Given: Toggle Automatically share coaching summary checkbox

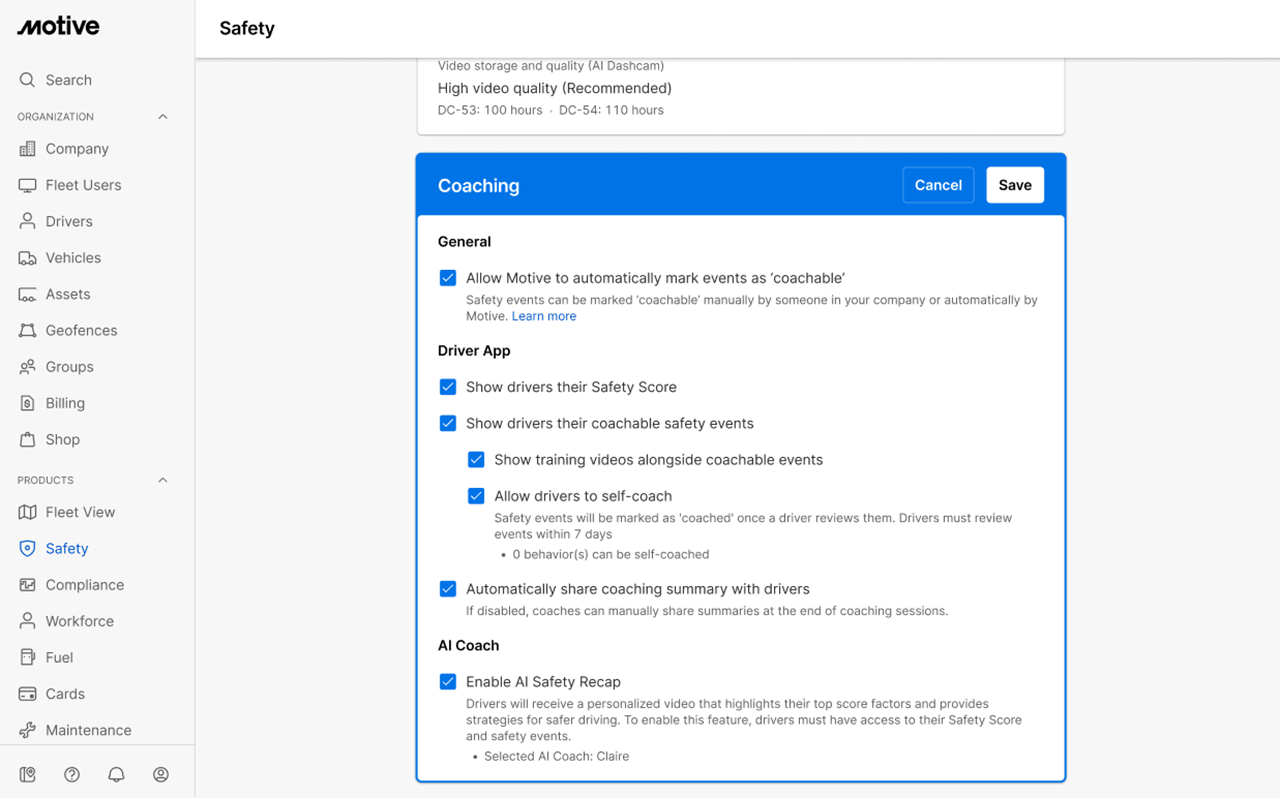Looking at the screenshot, I should coord(448,589).
